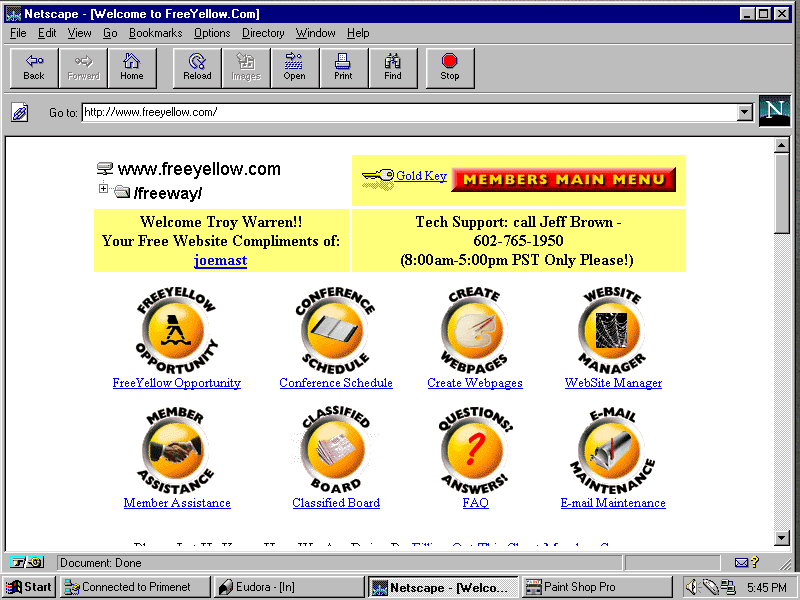Follow the E-mail Maintenance text link
This screenshot has height=600, width=800.
tap(613, 503)
